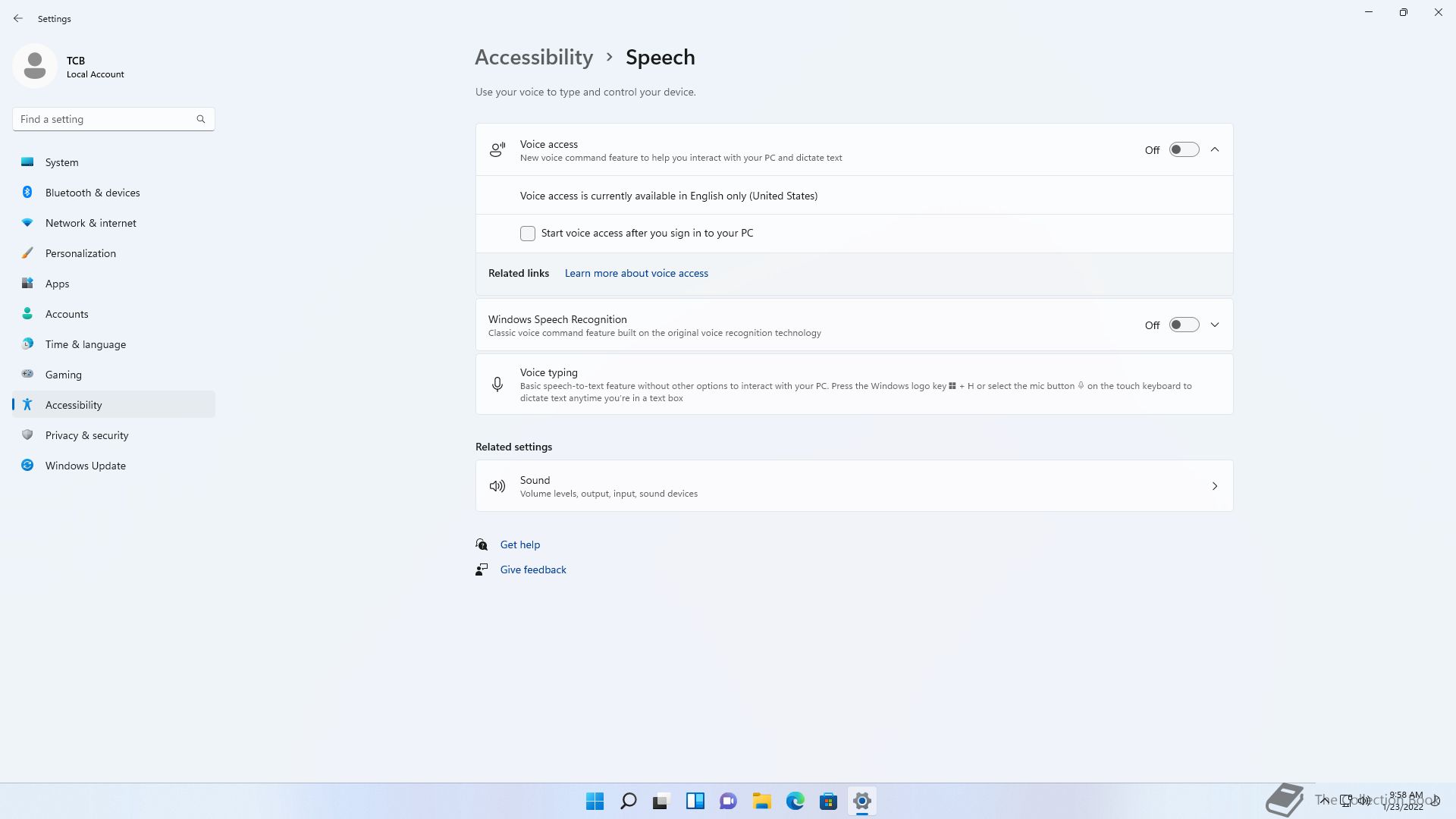Open System in the sidebar
The width and height of the screenshot is (1456, 819).
[x=114, y=162]
